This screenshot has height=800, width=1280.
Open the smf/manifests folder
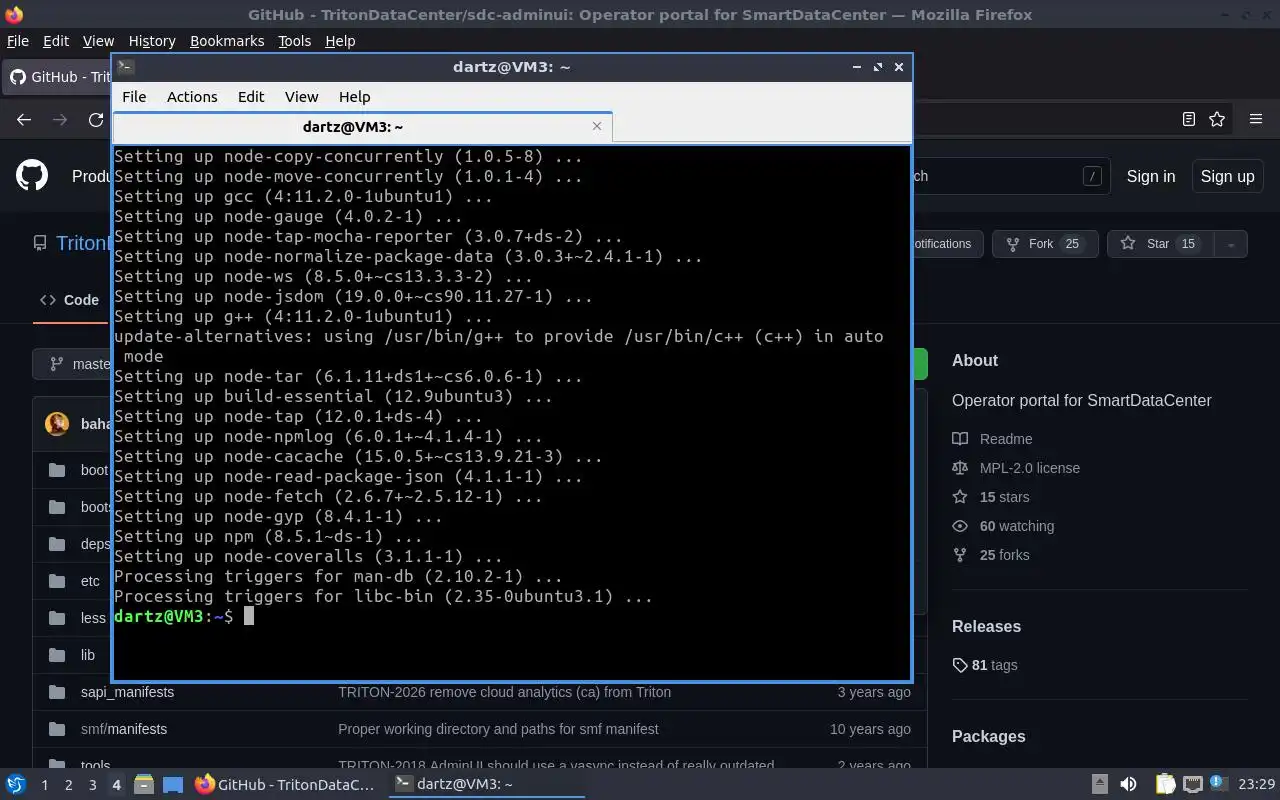tap(124, 729)
